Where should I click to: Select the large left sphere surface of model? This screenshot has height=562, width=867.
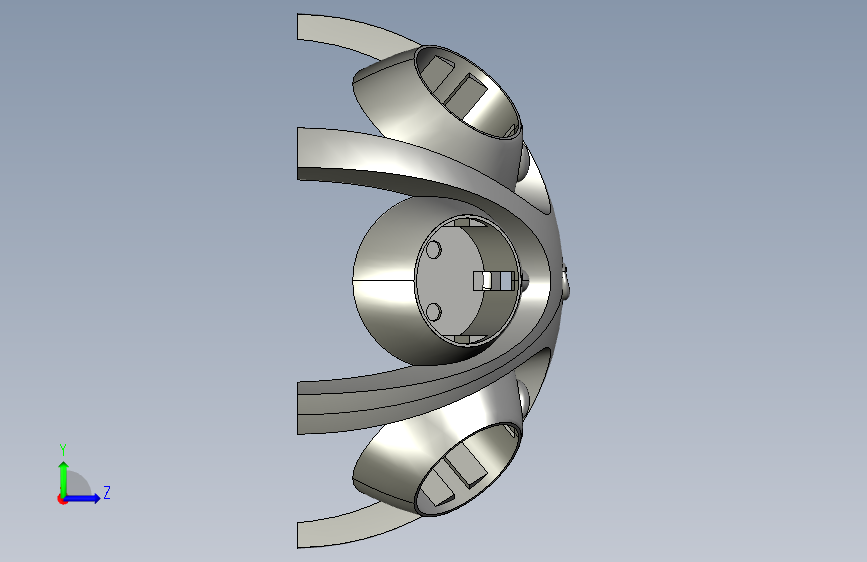coord(384,279)
